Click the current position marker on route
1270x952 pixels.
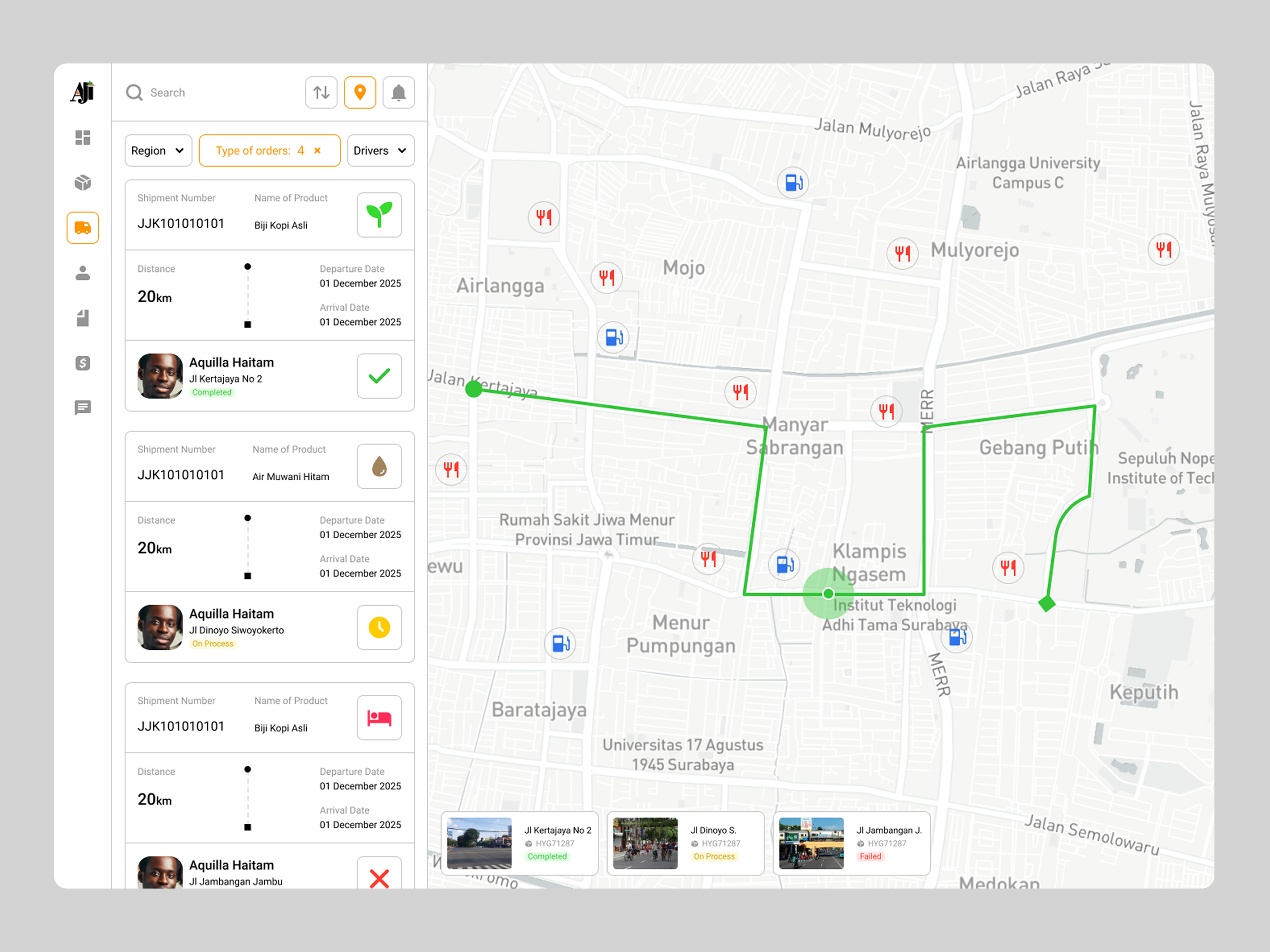828,594
